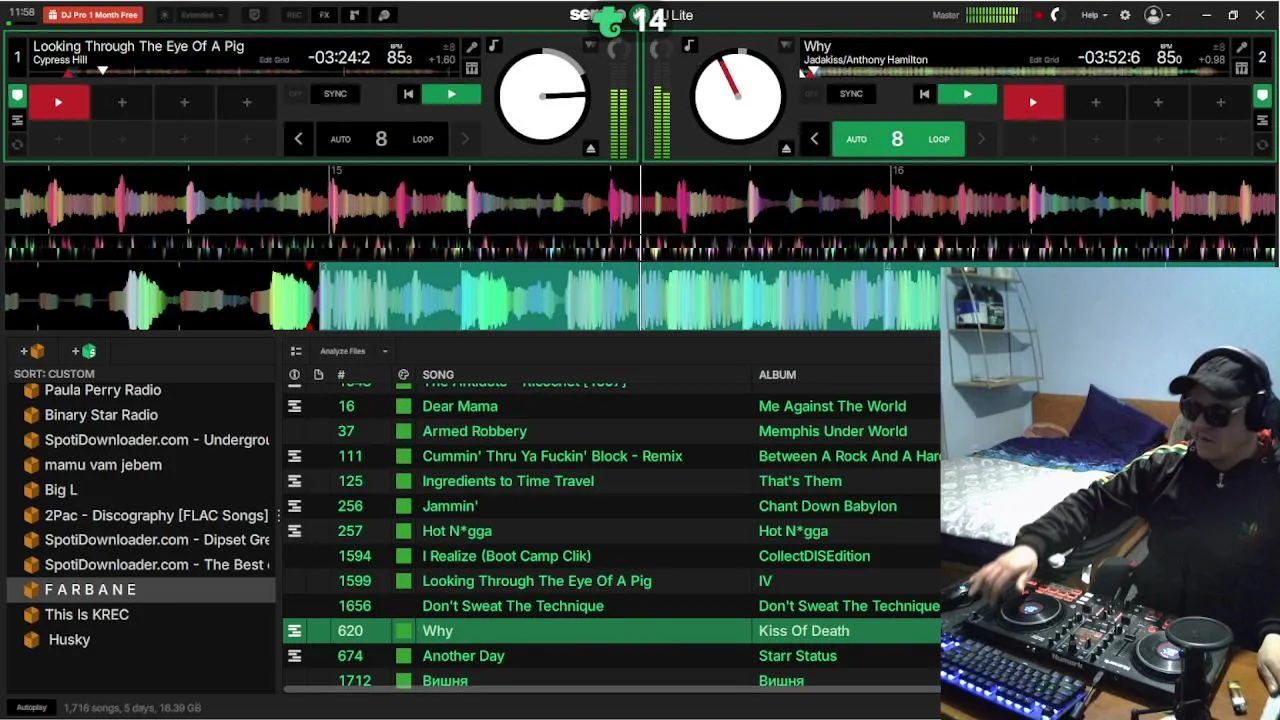This screenshot has width=1280, height=720.
Task: Change the ±8 pitch range on deck 1
Action: tap(449, 47)
